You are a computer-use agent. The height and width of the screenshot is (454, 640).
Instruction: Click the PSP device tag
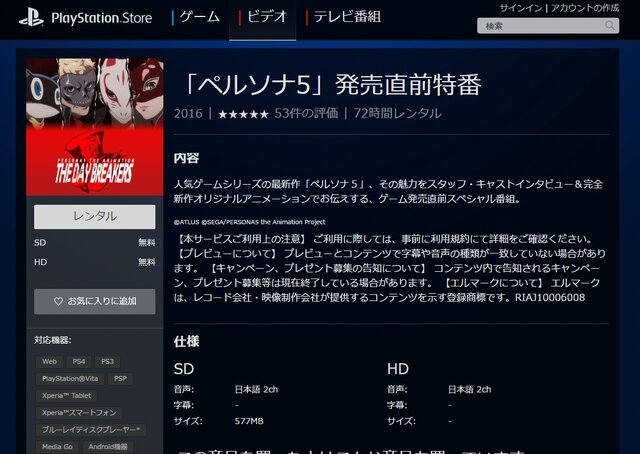(x=120, y=379)
